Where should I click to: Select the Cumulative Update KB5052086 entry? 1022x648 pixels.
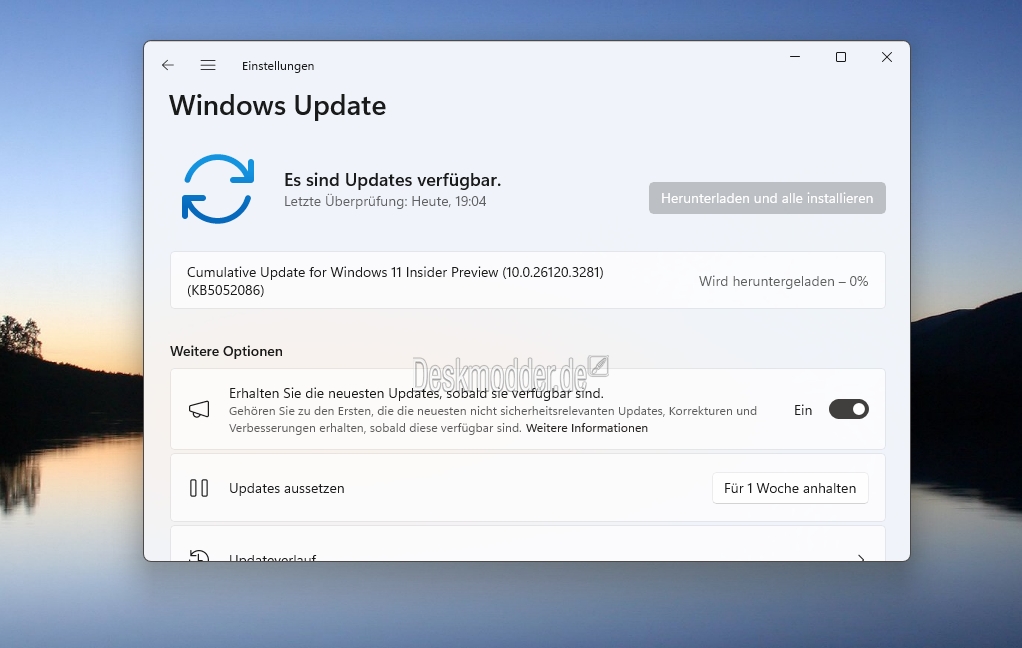528,280
